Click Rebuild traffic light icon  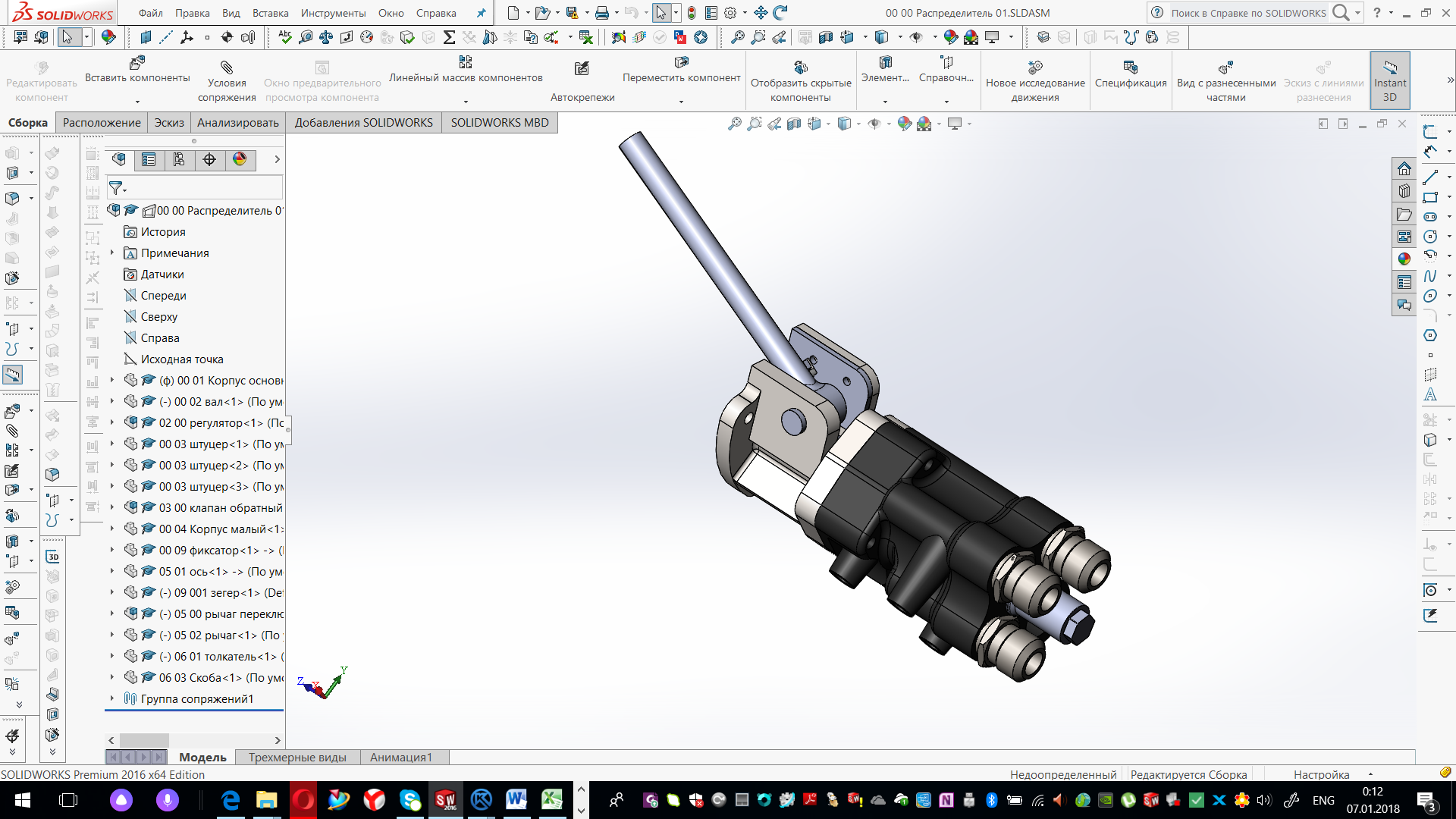692,13
